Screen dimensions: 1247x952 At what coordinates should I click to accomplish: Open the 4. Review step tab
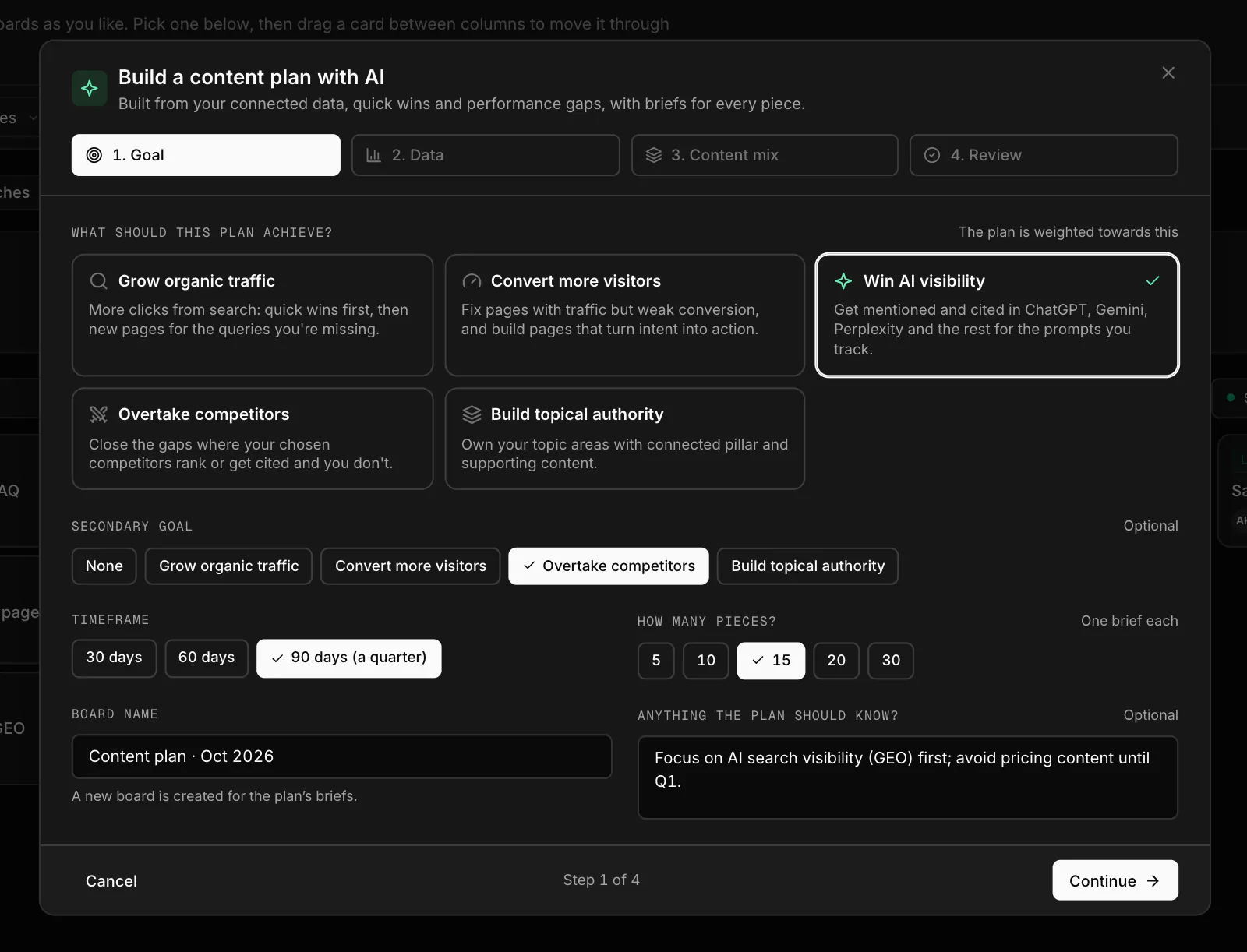[1044, 155]
